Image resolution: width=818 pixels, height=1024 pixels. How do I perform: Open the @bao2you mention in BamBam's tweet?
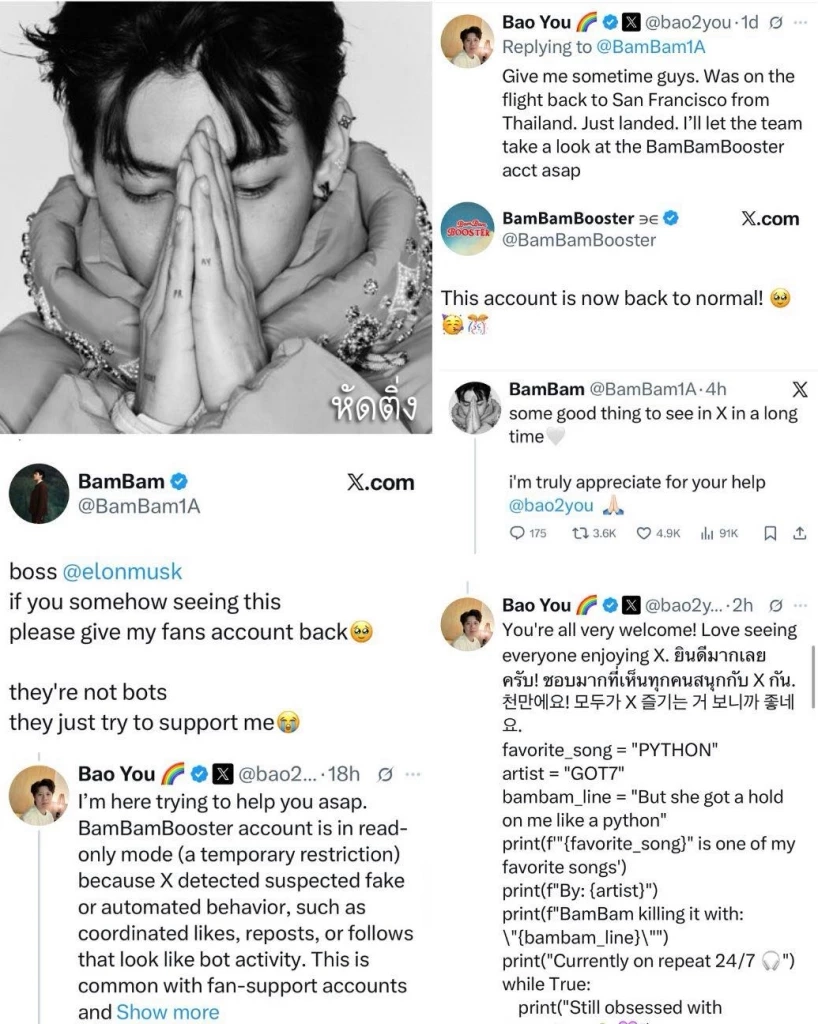550,507
